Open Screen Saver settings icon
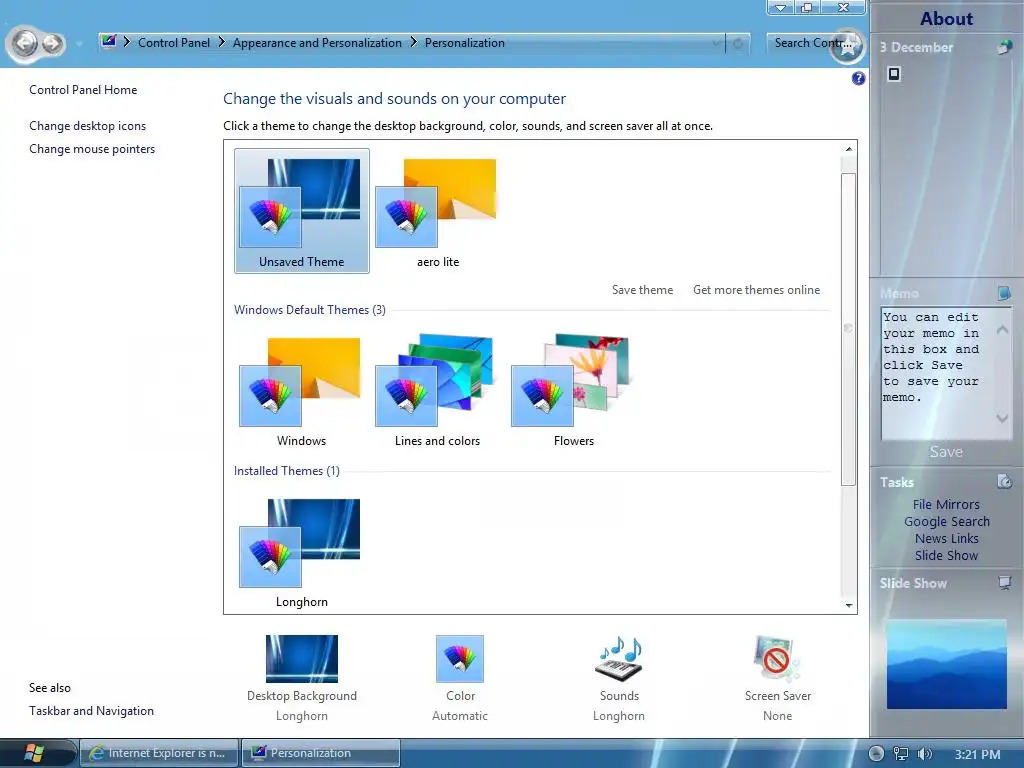 tap(777, 659)
